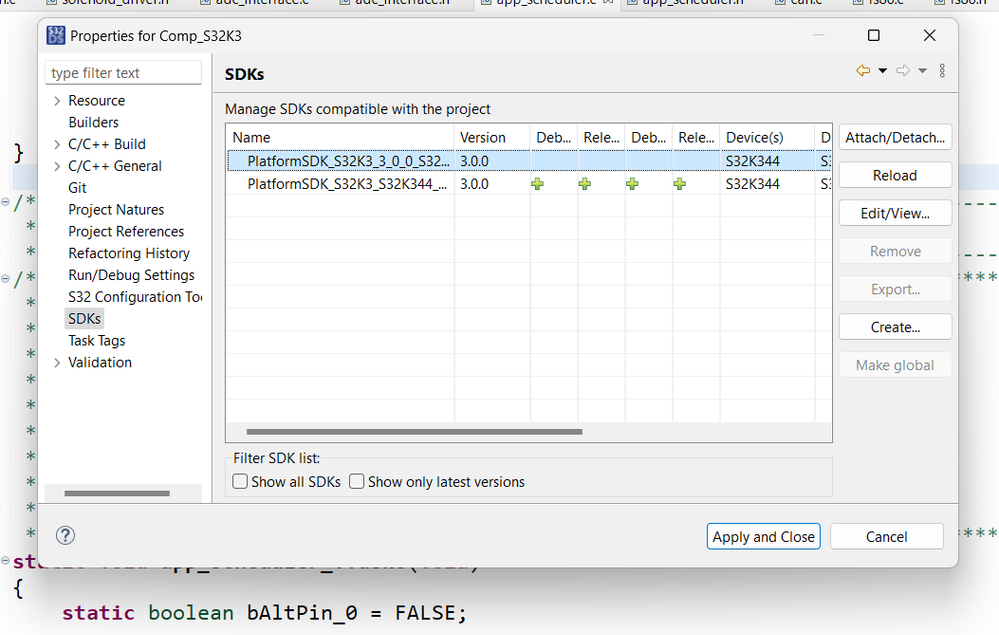Click the Cancel button

tap(886, 536)
